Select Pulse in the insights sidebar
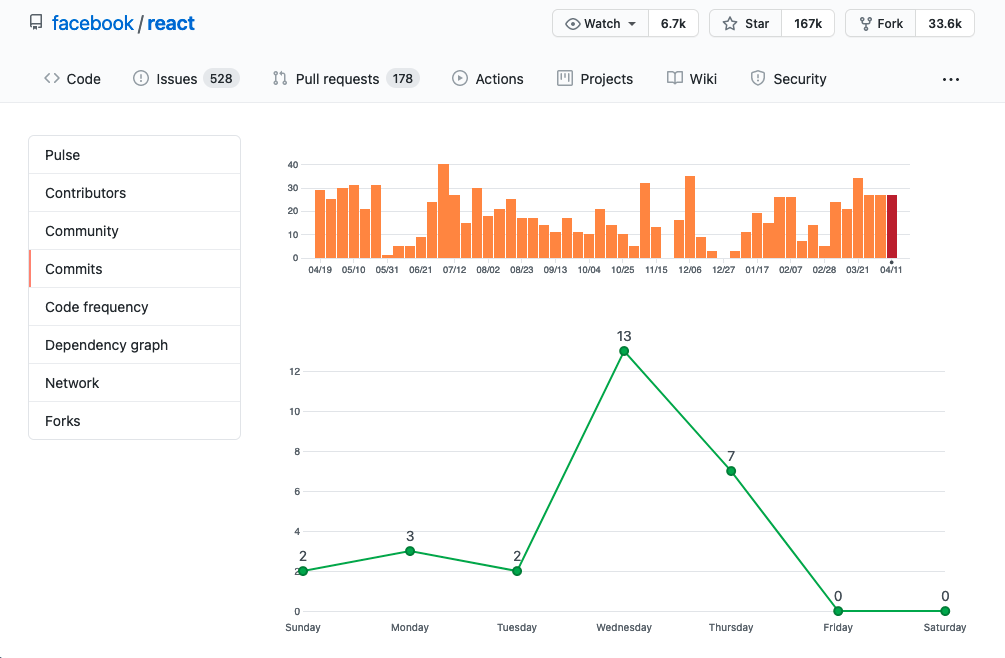Viewport: 1005px width, 658px height. click(135, 155)
